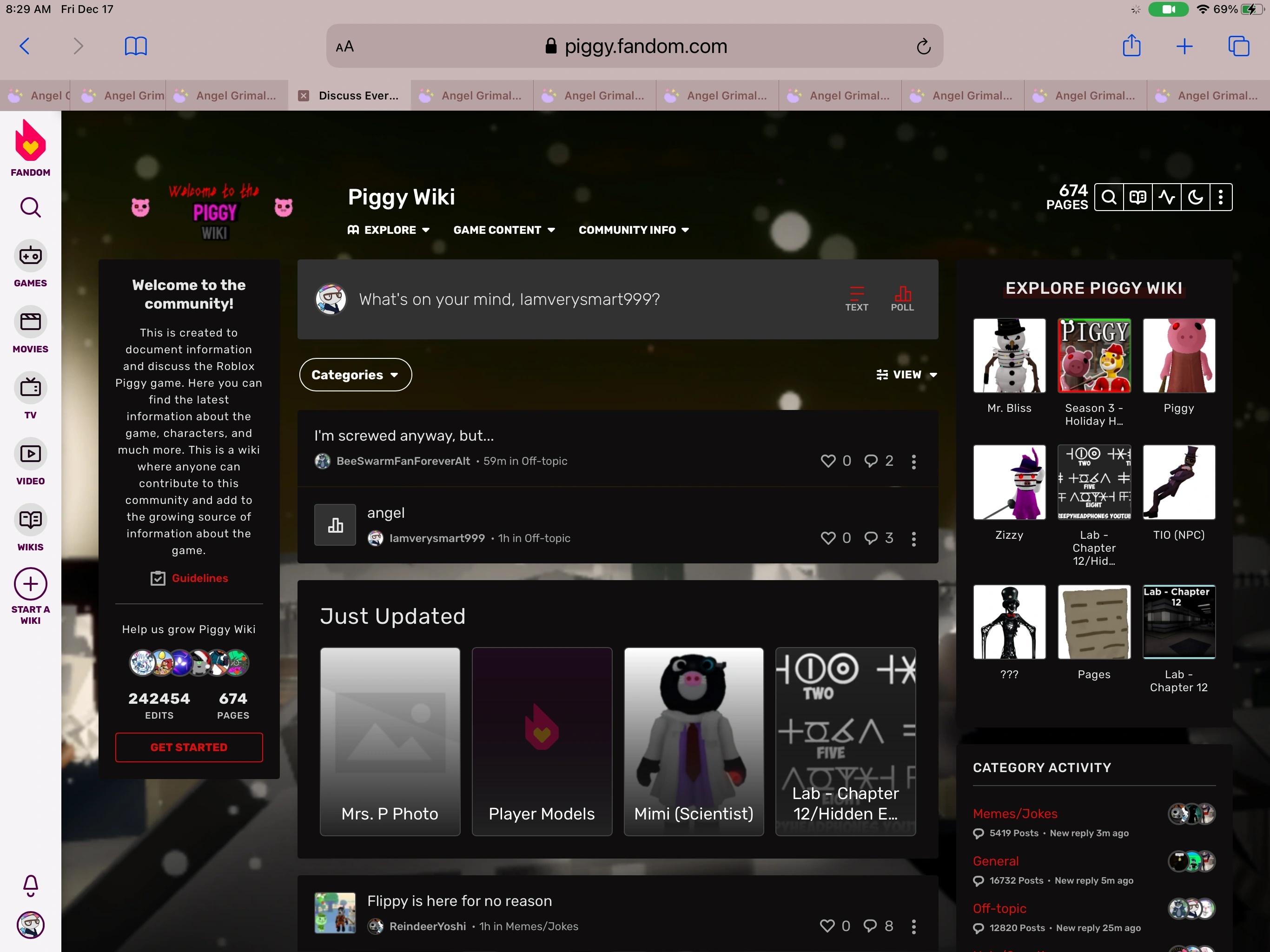
Task: Reload the piggy.fandom.com page
Action: [x=923, y=46]
